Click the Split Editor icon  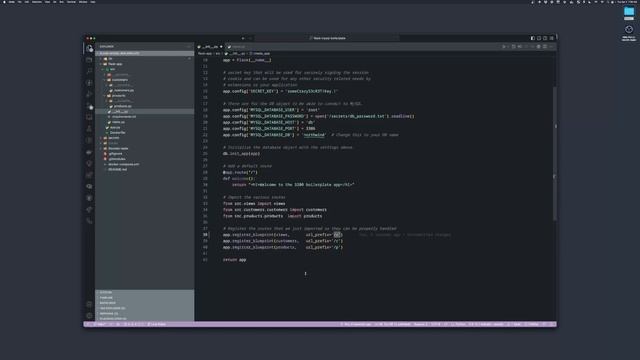tap(545, 47)
